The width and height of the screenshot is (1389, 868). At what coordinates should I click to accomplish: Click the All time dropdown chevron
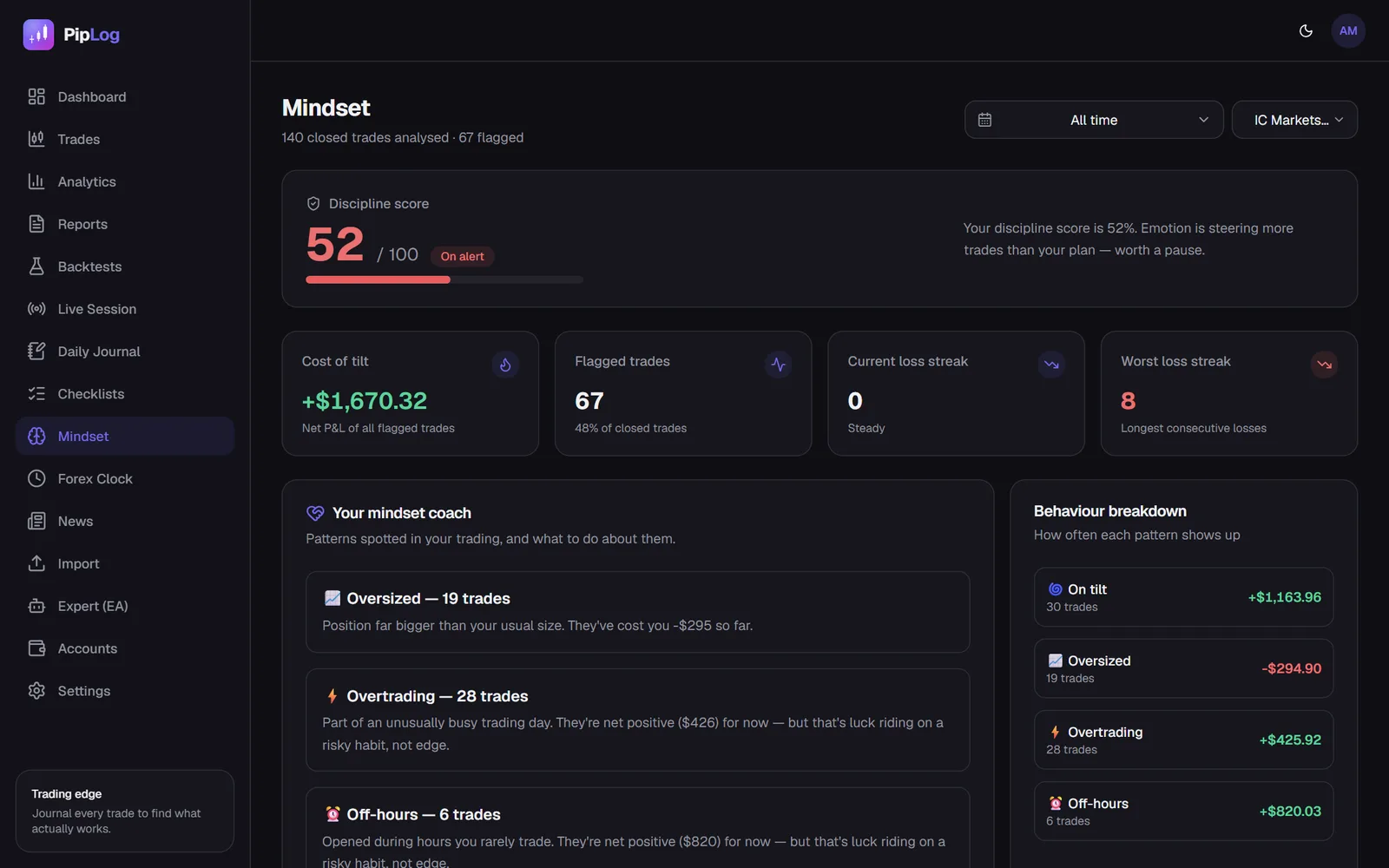(1203, 120)
